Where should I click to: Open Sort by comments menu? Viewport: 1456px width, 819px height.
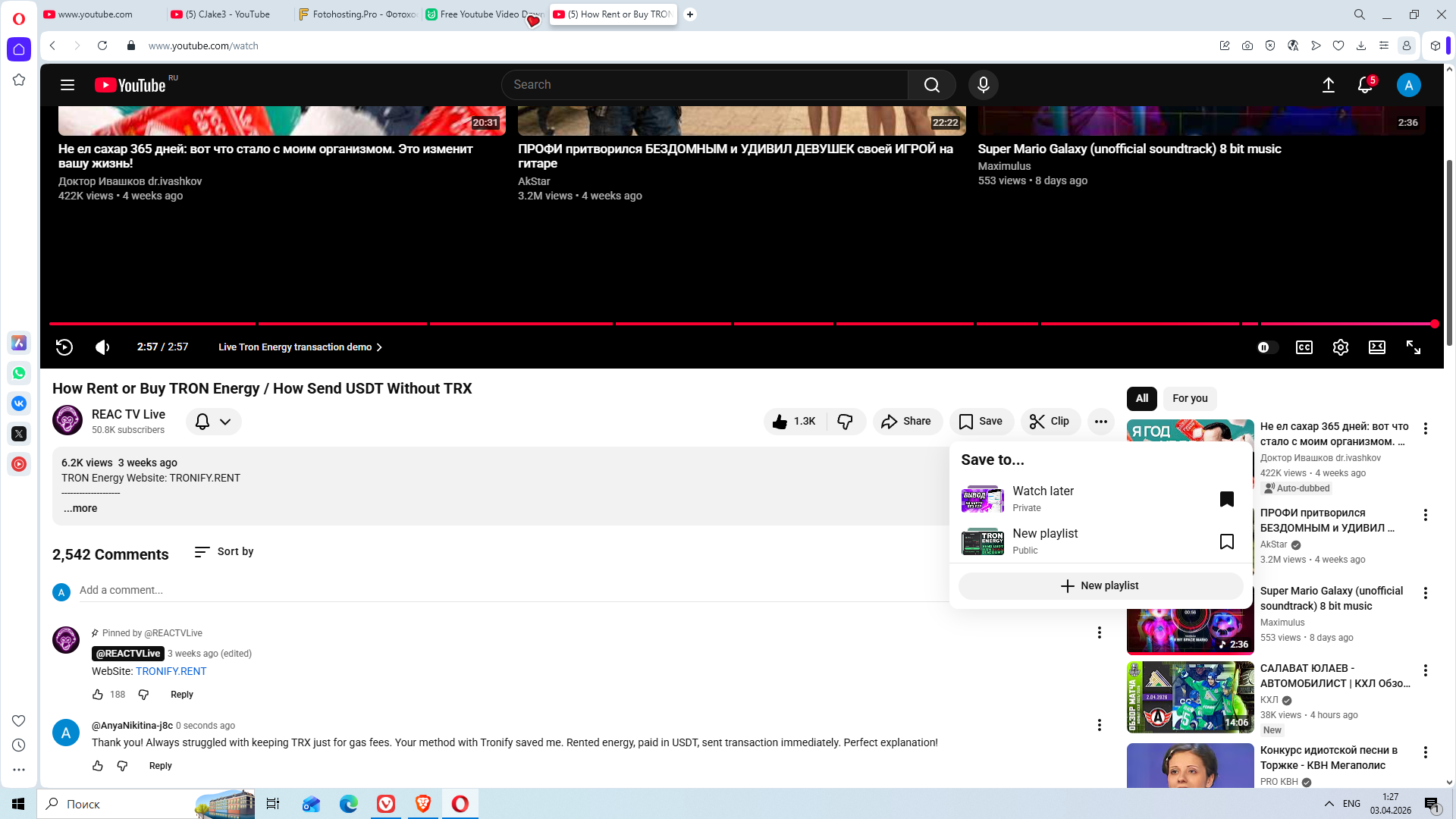click(x=224, y=552)
